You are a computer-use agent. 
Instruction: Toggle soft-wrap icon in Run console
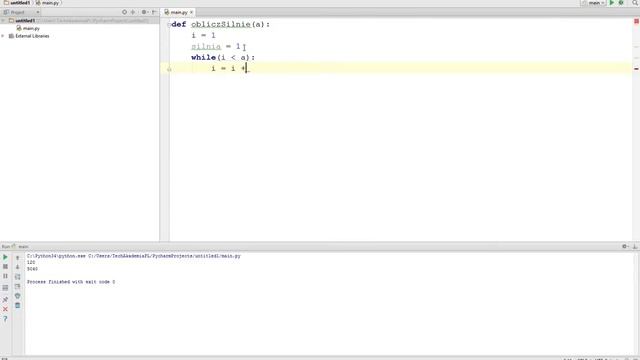click(18, 277)
